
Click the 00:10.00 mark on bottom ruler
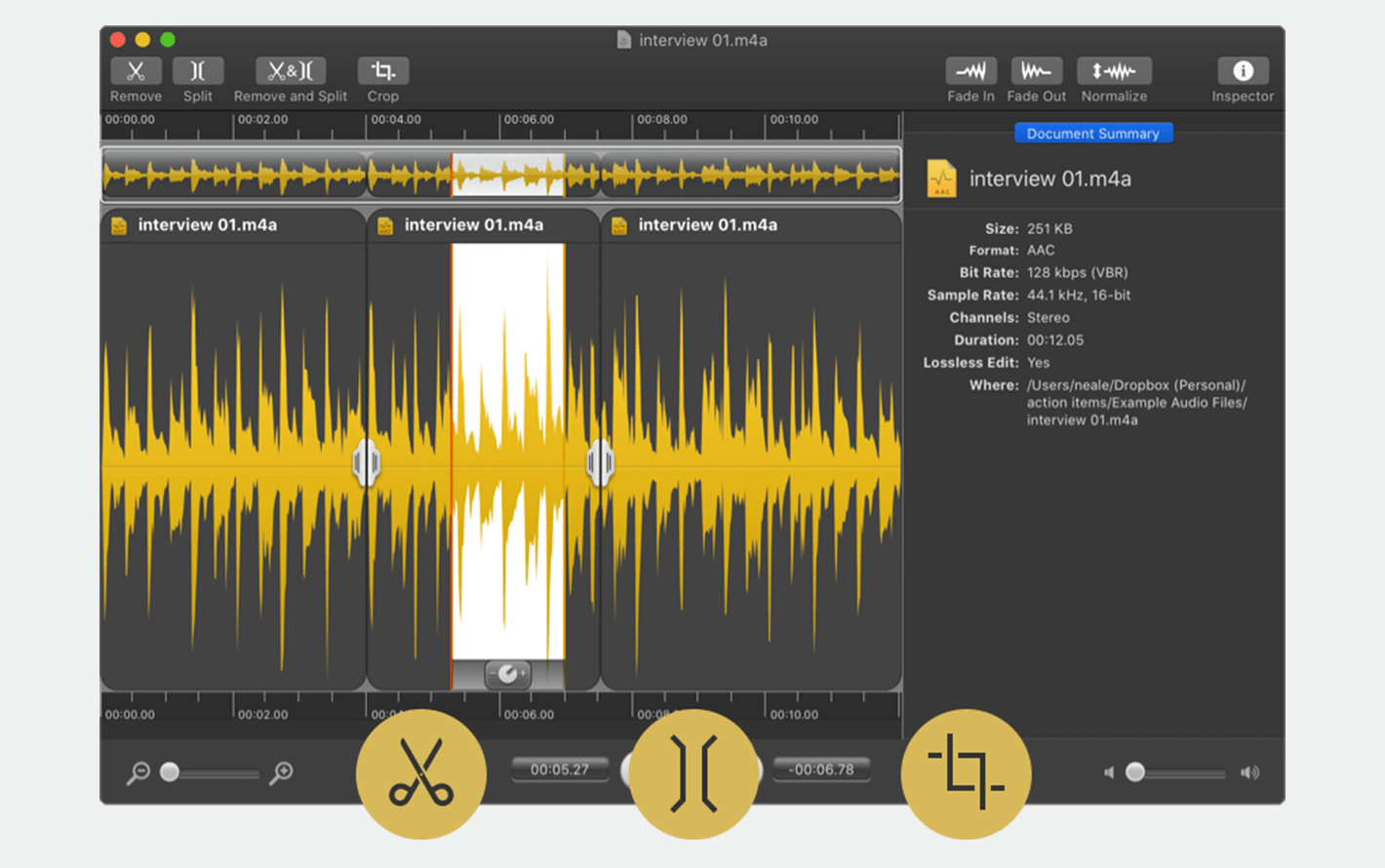794,715
